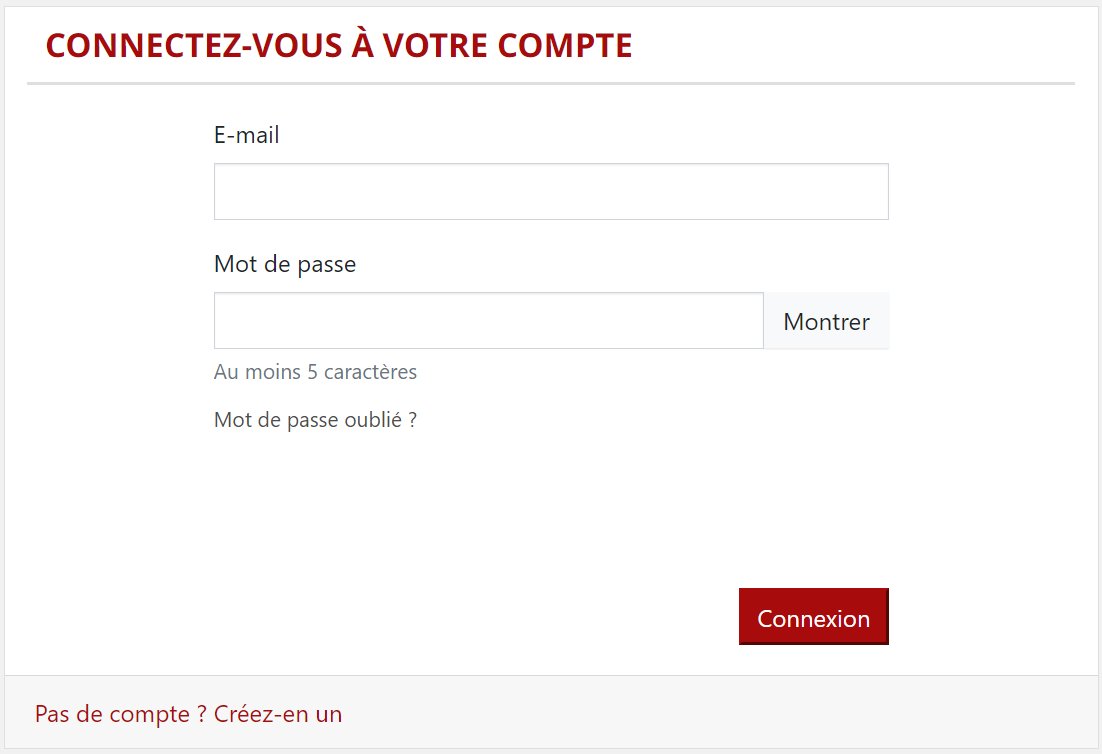Select the Au moins 5 caractères hint
Image resolution: width=1102 pixels, height=754 pixels.
click(x=315, y=372)
